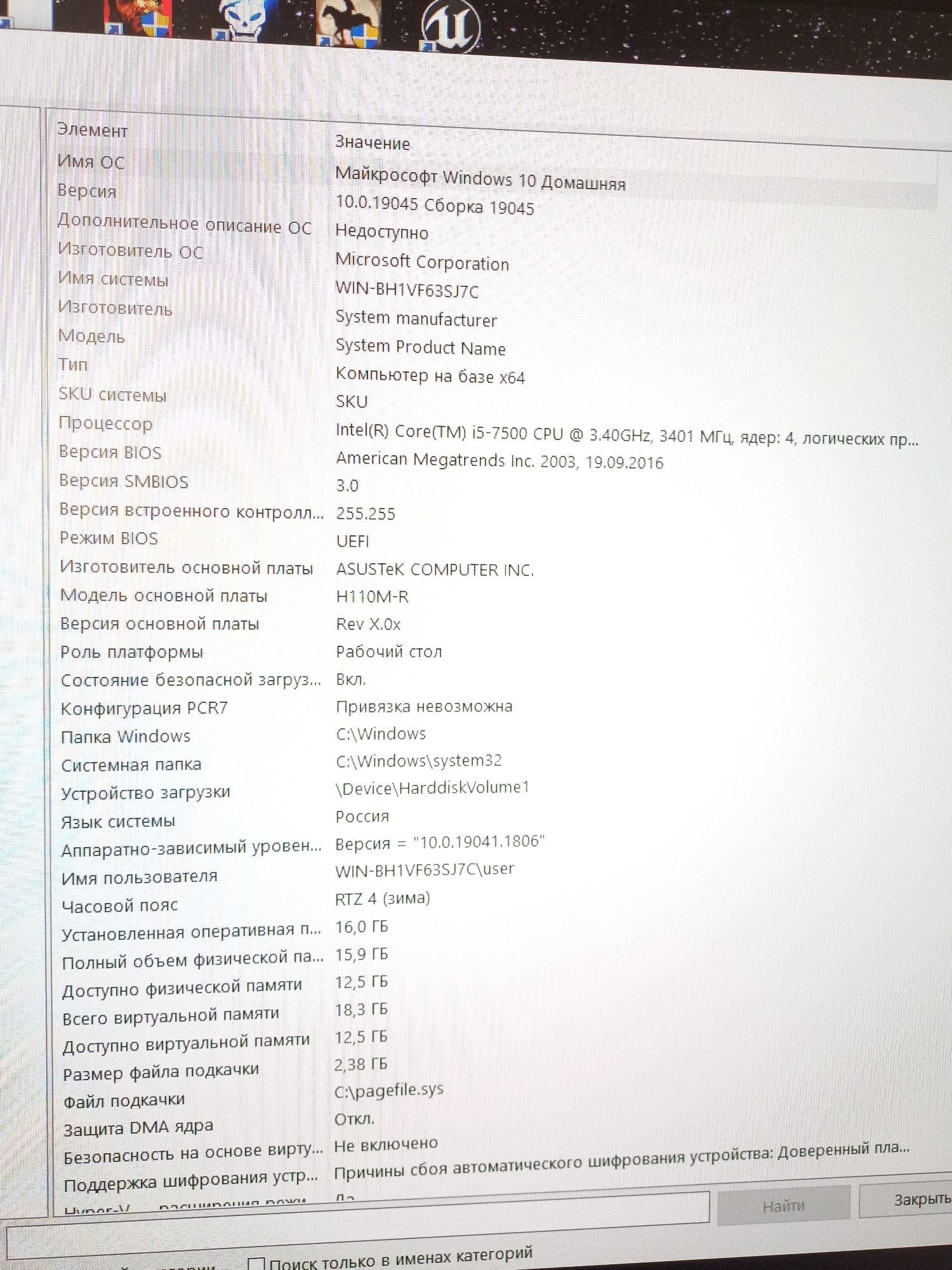This screenshot has width=952, height=1270.
Task: Select the 'Размер файла подкачки' row label
Action: 161,1072
